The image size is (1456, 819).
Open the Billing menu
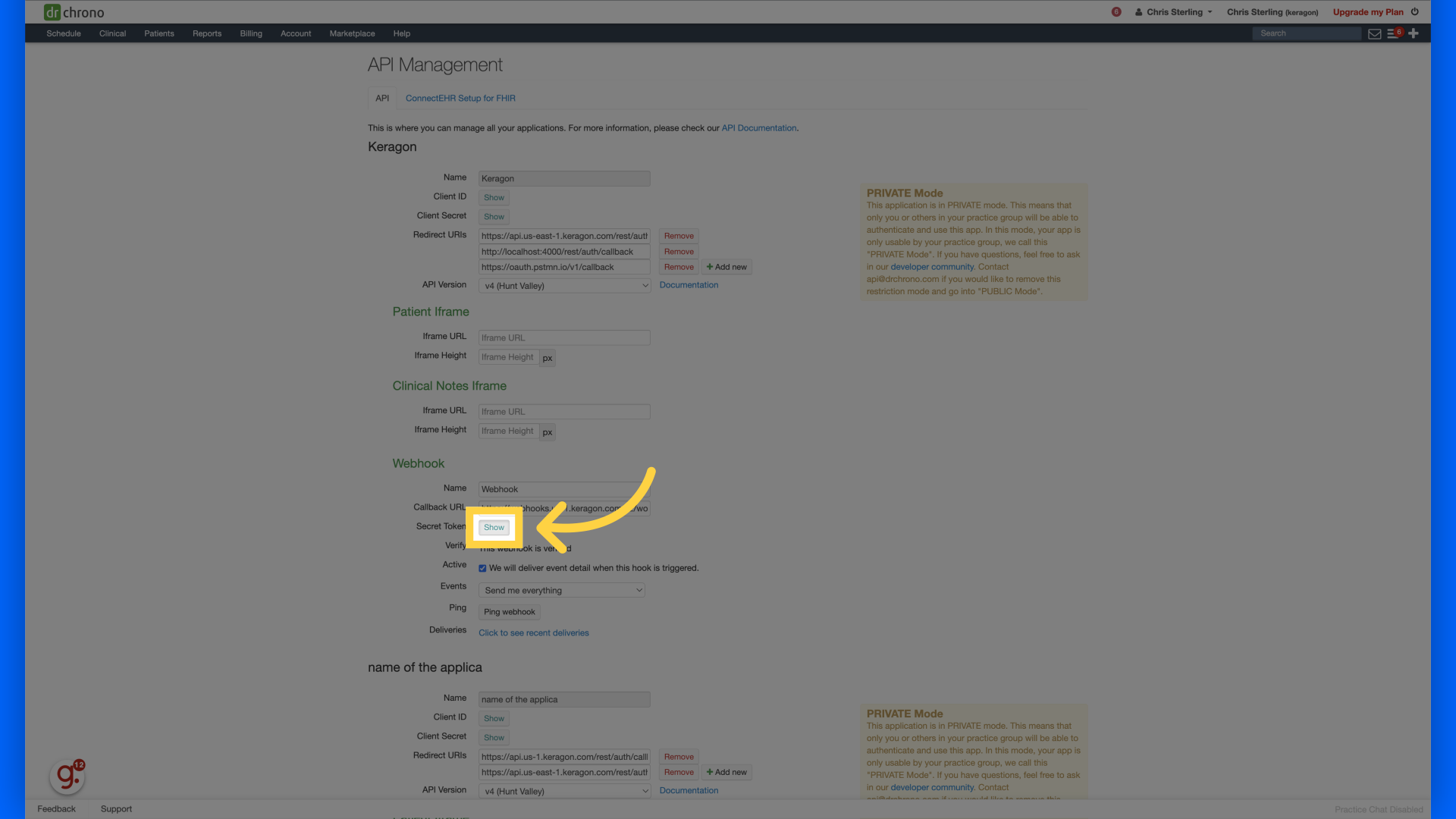[x=251, y=33]
